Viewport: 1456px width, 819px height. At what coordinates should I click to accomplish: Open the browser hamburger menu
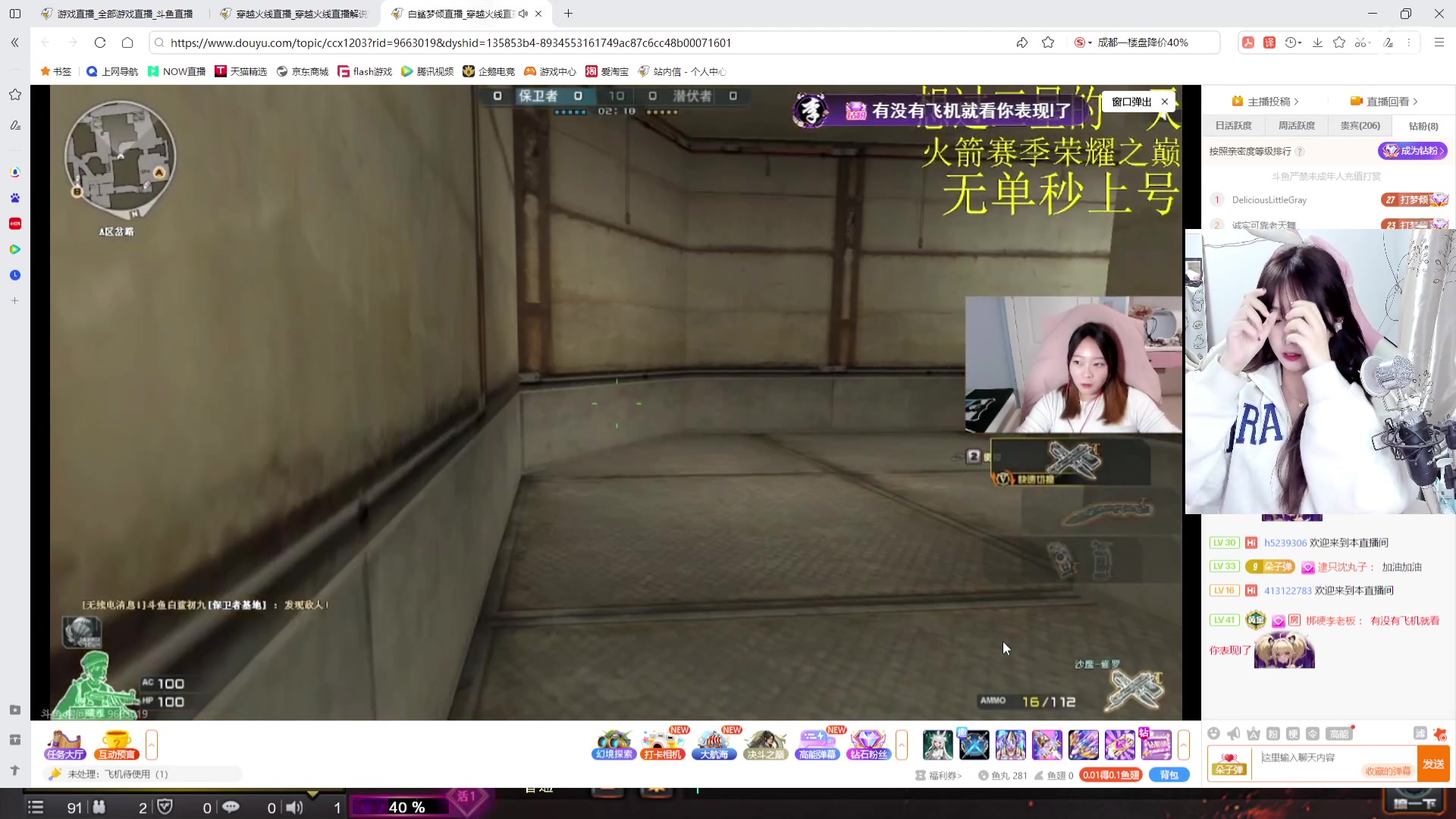1439,42
